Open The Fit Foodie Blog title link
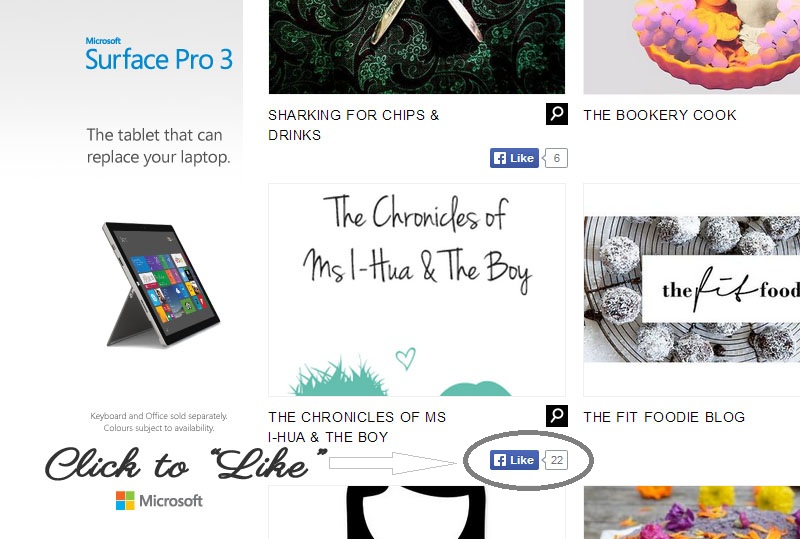This screenshot has width=800, height=539. [x=664, y=418]
